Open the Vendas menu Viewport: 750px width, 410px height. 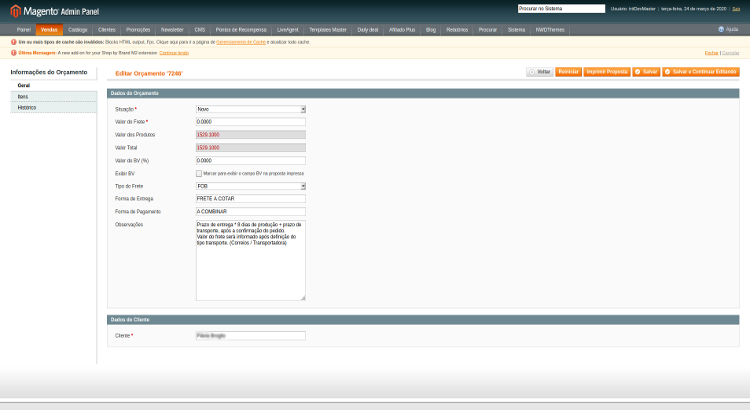tap(49, 30)
